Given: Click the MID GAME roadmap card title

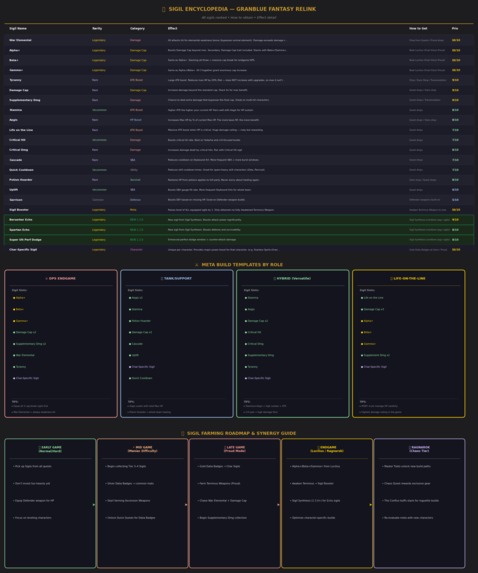Looking at the screenshot, I should 143,449.
